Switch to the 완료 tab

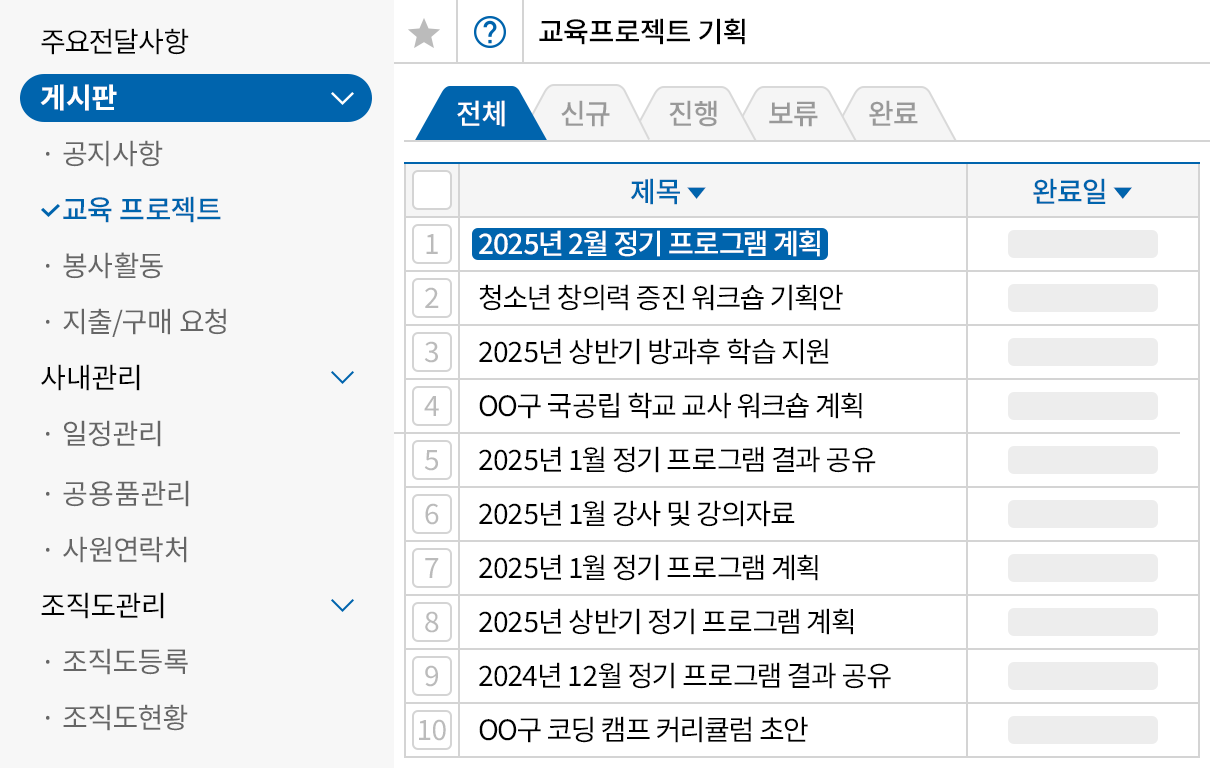[x=895, y=112]
